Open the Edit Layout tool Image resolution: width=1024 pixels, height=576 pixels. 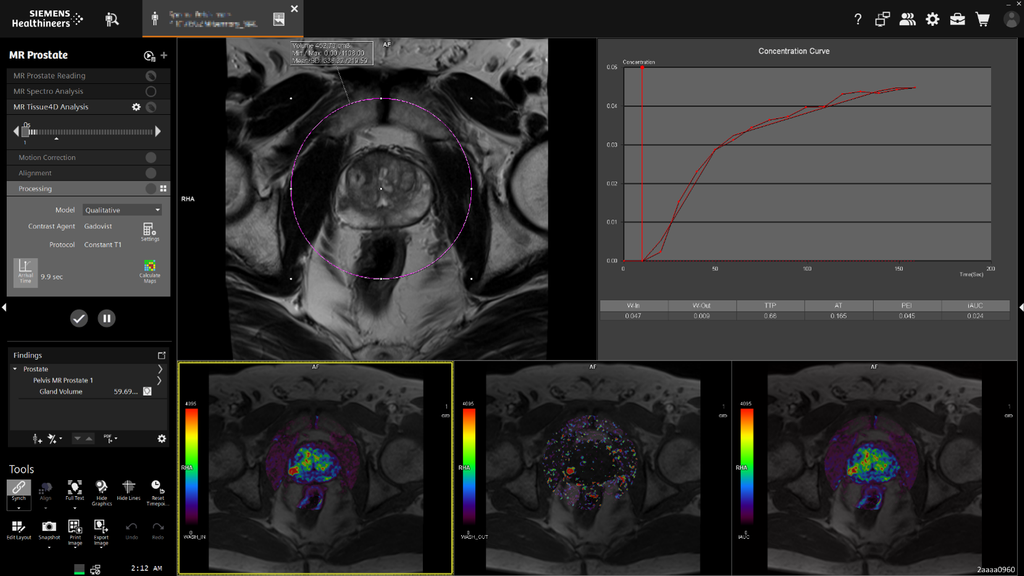(19, 526)
